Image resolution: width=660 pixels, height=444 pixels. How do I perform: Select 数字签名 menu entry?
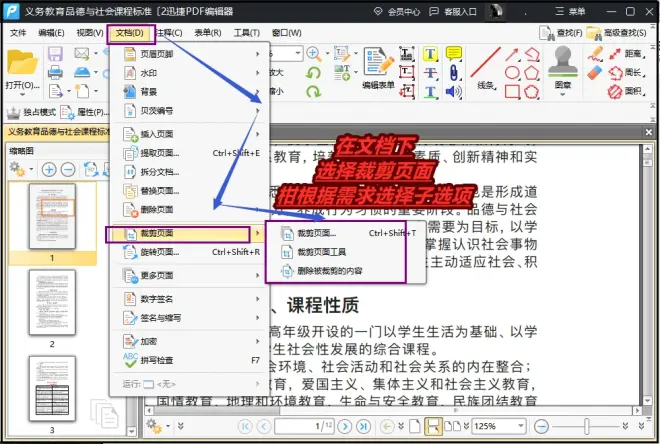click(189, 299)
